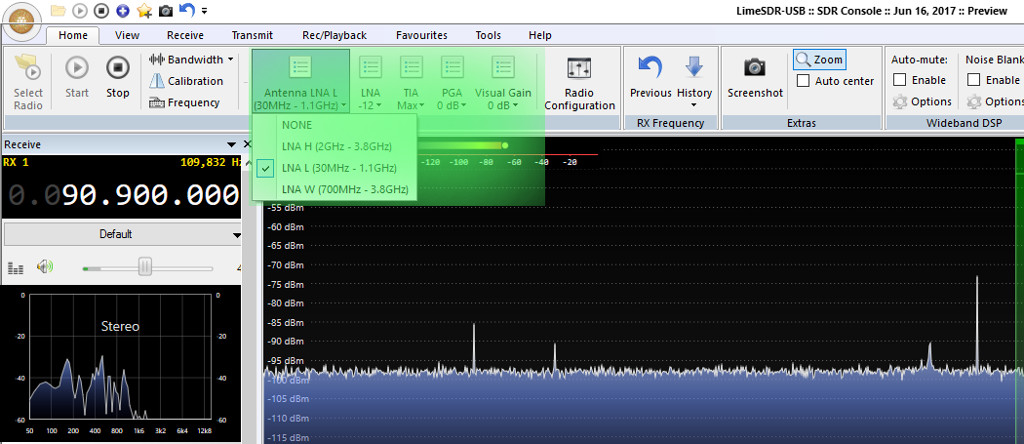
Task: Open the LNA -12 gain dropdown
Action: click(x=370, y=82)
